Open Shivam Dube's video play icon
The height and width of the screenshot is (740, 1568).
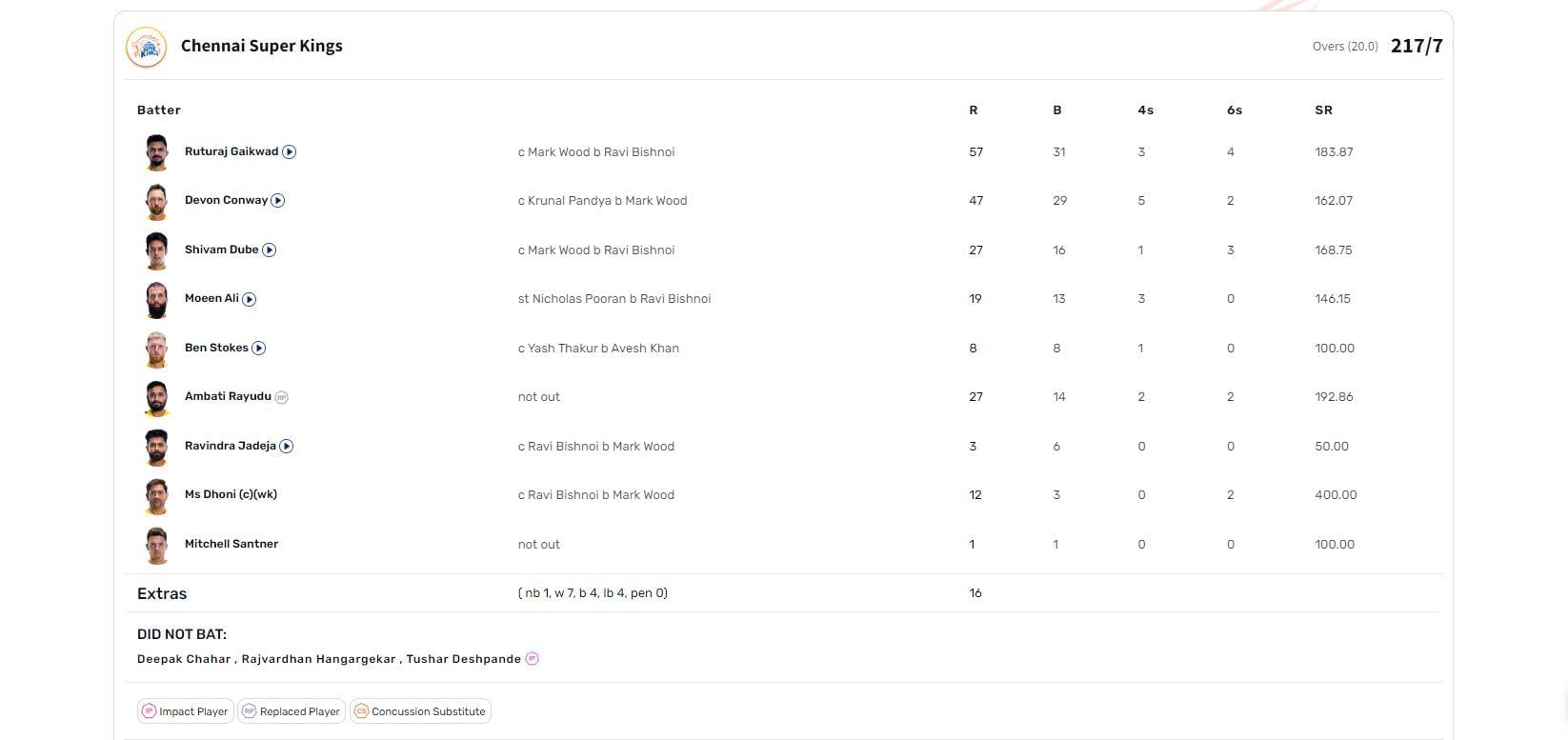270,250
